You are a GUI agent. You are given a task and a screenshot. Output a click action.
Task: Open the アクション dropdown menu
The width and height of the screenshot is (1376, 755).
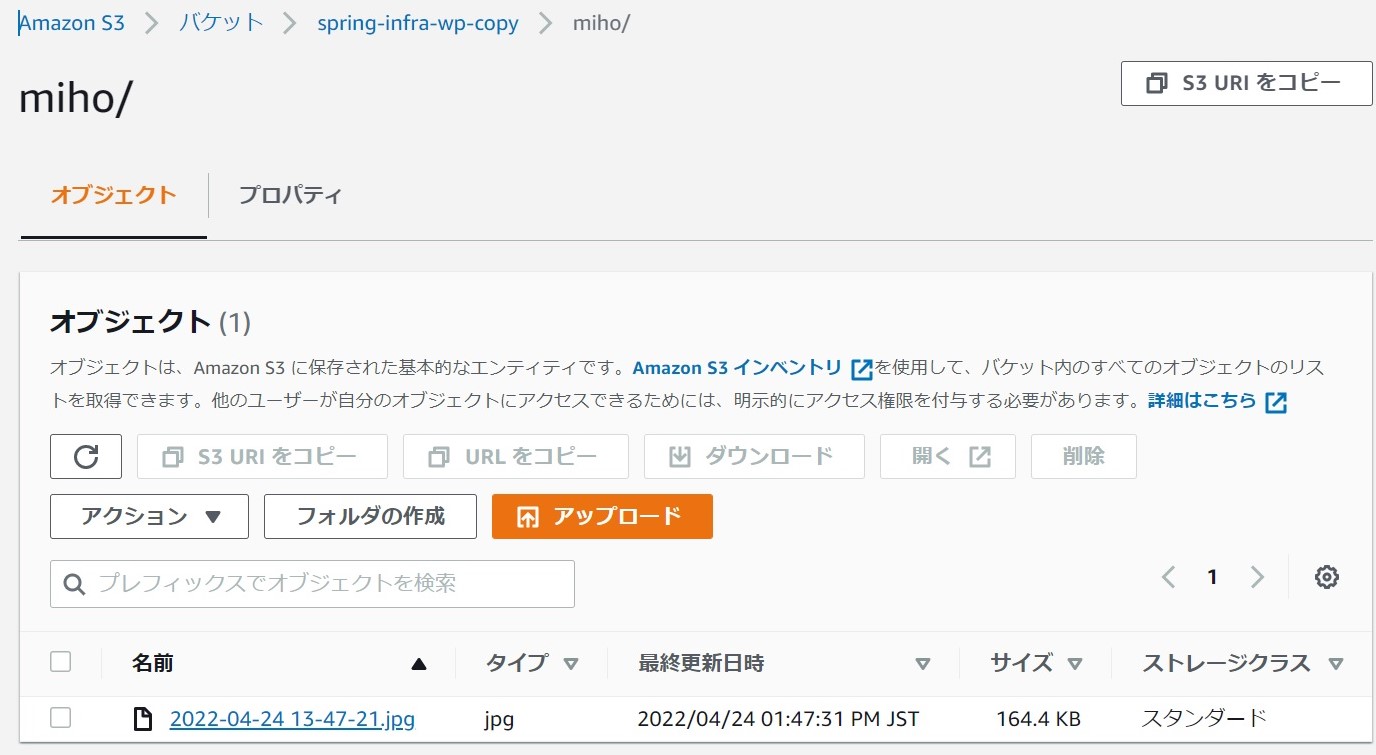coord(148,516)
